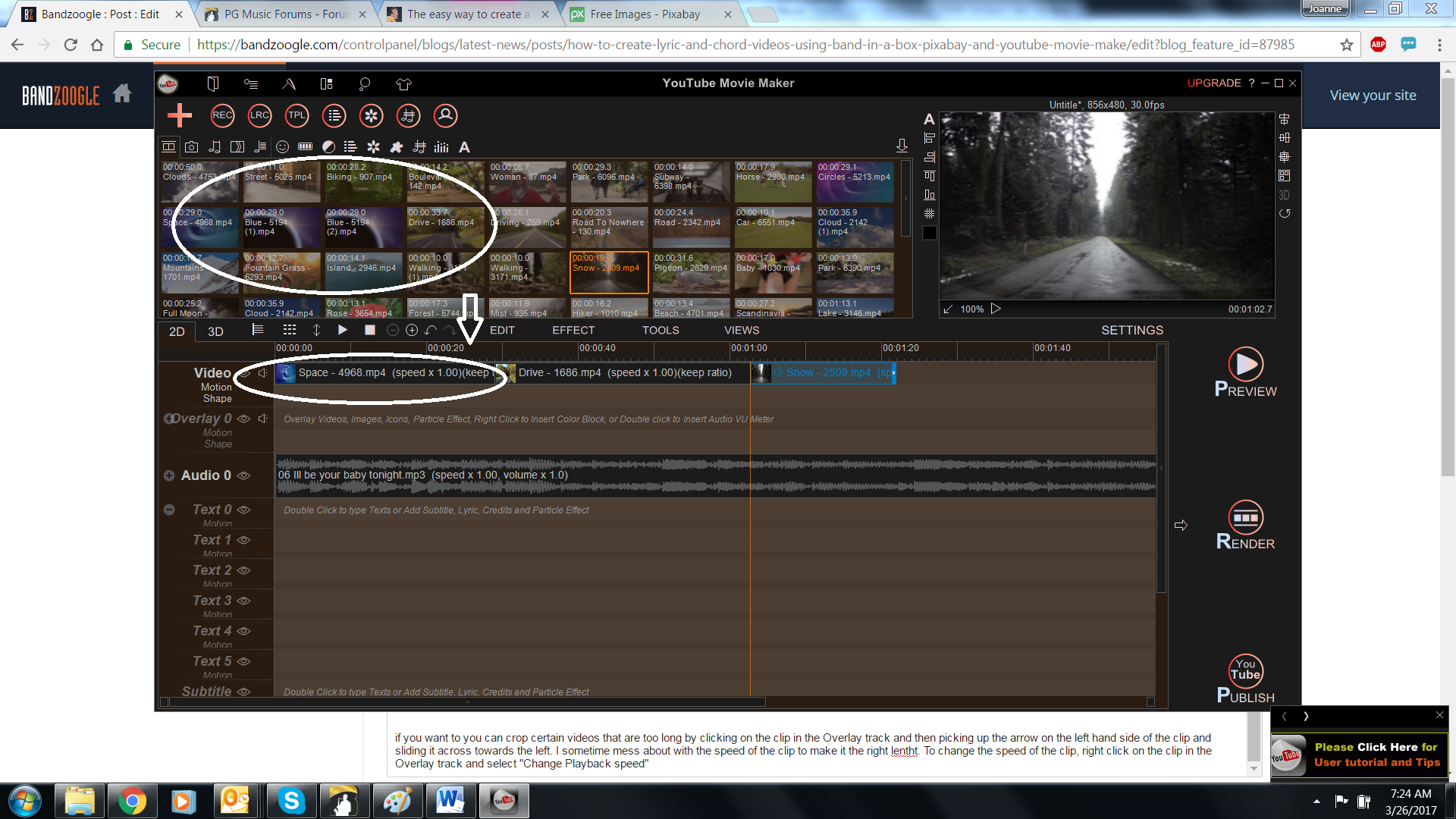Switch to the 2D tab
The height and width of the screenshot is (819, 1456).
177,331
